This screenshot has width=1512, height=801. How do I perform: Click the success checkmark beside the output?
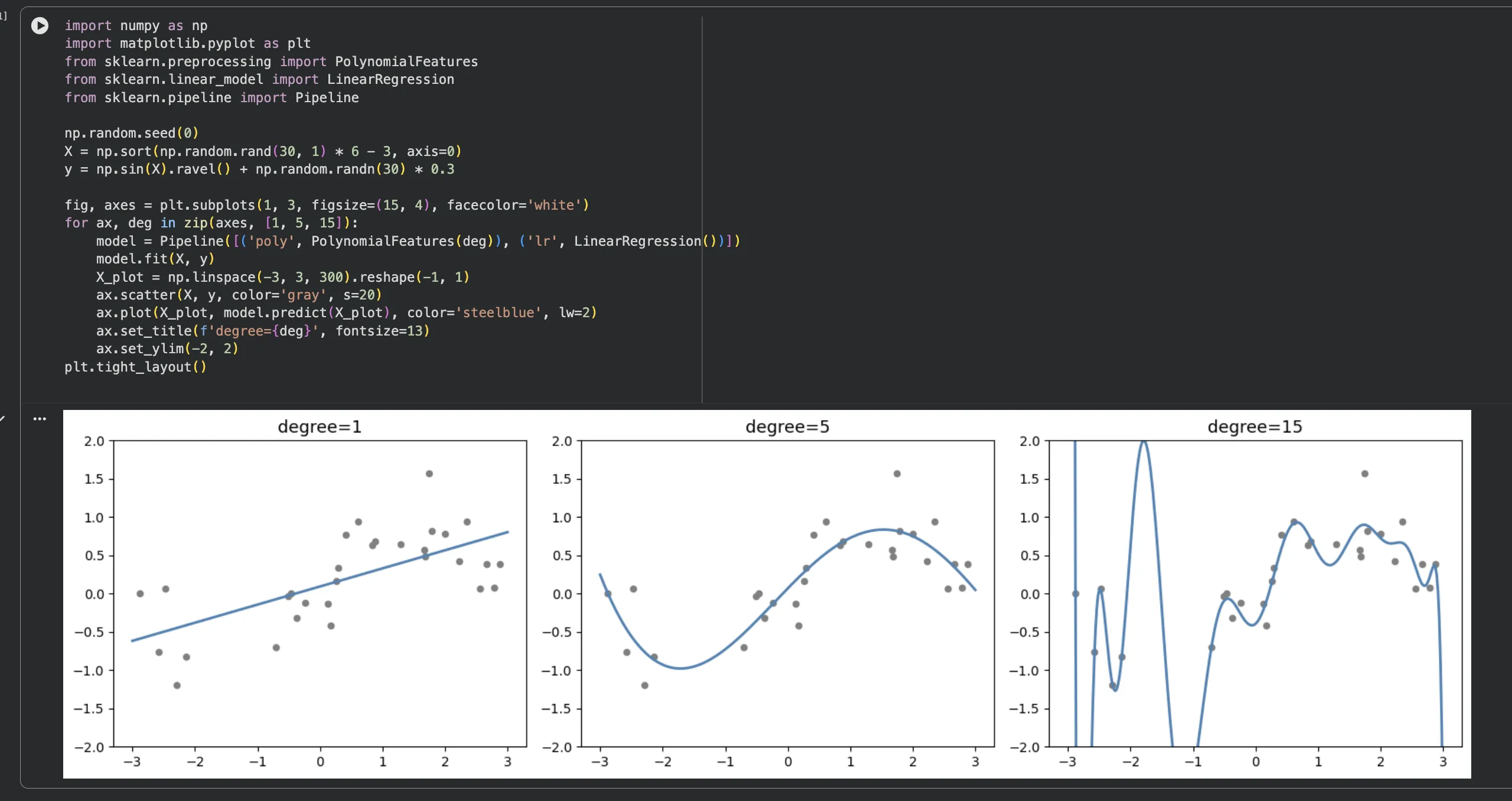coord(3,419)
